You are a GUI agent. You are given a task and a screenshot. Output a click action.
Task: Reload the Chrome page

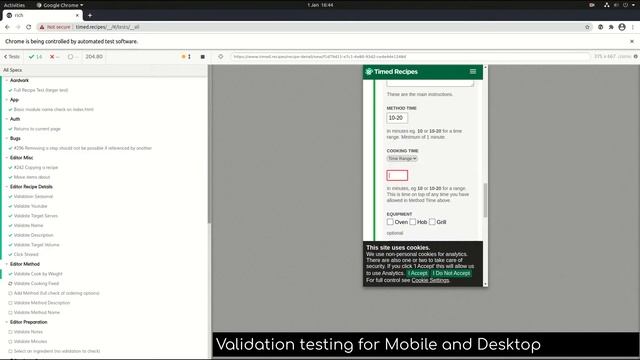tap(29, 27)
